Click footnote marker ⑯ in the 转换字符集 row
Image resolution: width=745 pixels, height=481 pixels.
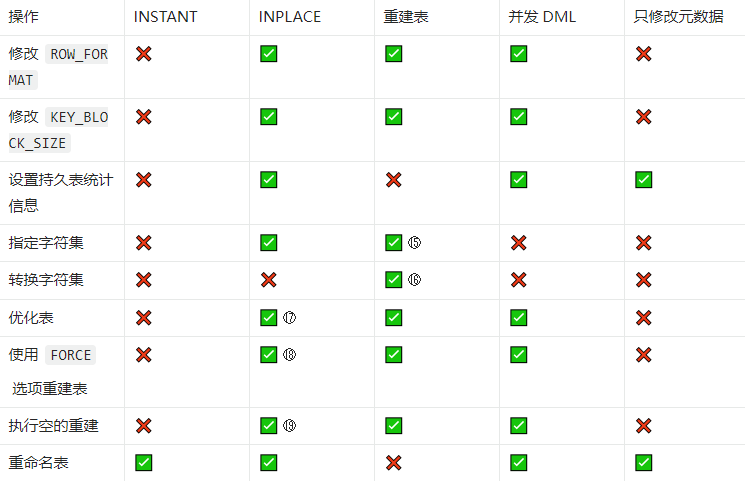[x=414, y=280]
